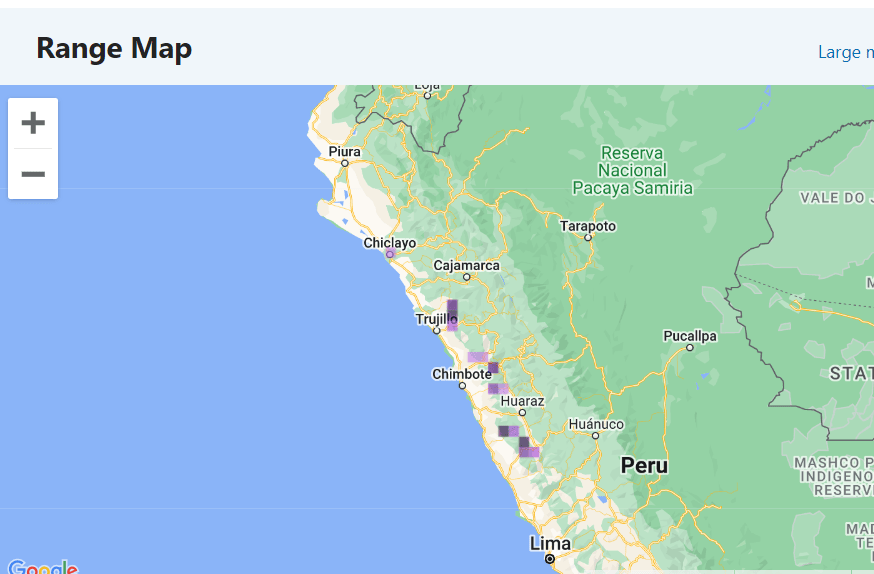This screenshot has height=574, width=874.
Task: Click the Peru country label
Action: click(644, 465)
